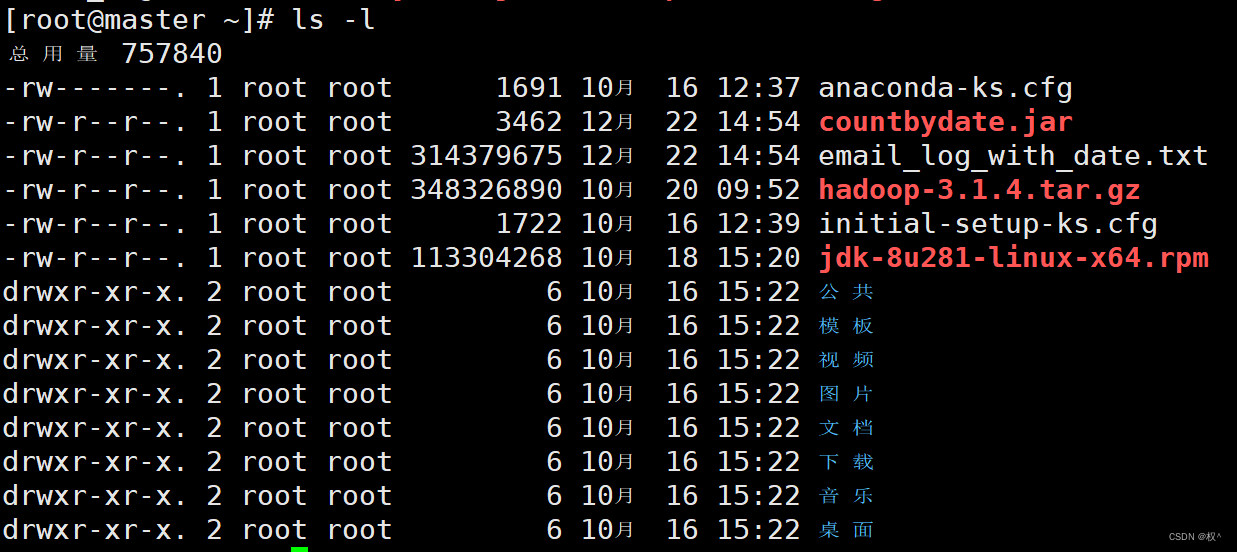Click the anaconda-ks.cfg file name
Screen dimensions: 1237x552
tap(945, 89)
